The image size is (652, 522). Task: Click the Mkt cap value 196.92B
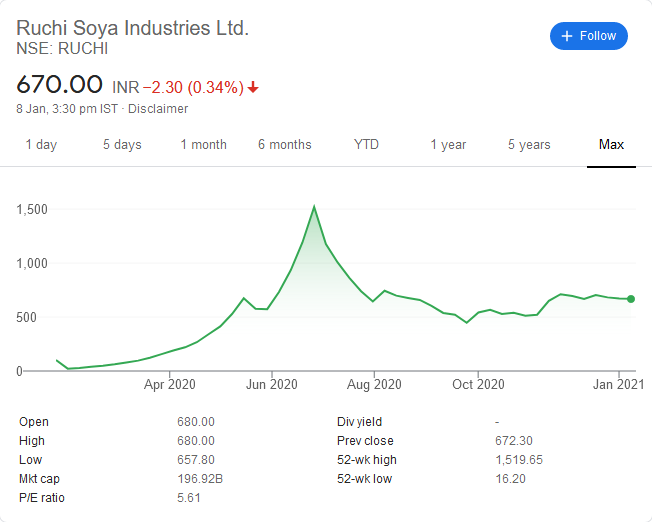point(200,479)
